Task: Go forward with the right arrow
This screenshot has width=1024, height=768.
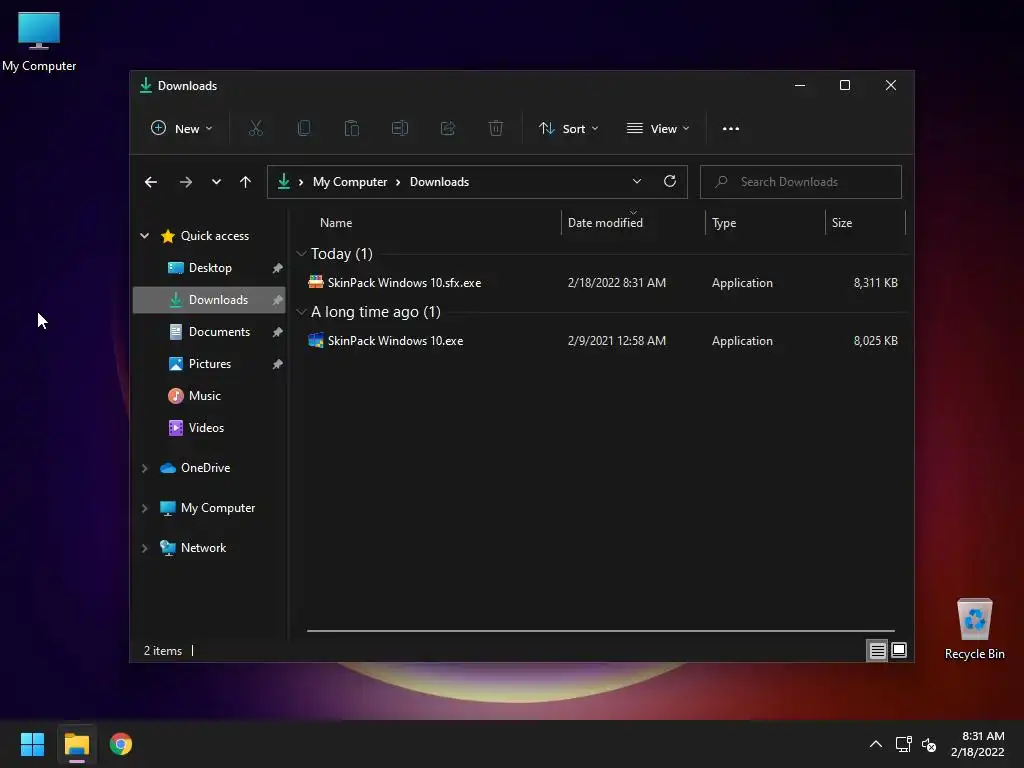Action: point(185,182)
